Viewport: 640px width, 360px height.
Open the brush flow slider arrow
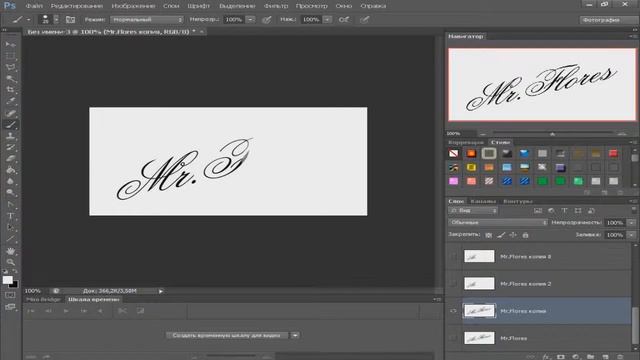(x=327, y=20)
